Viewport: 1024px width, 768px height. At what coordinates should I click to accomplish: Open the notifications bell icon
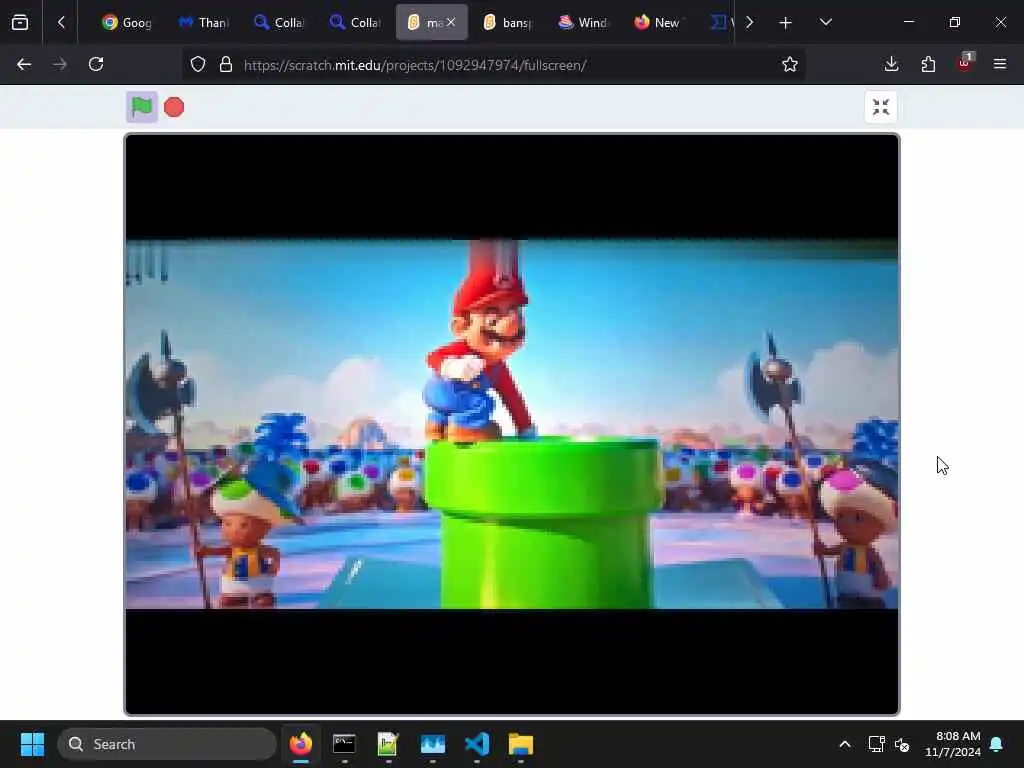tap(997, 744)
